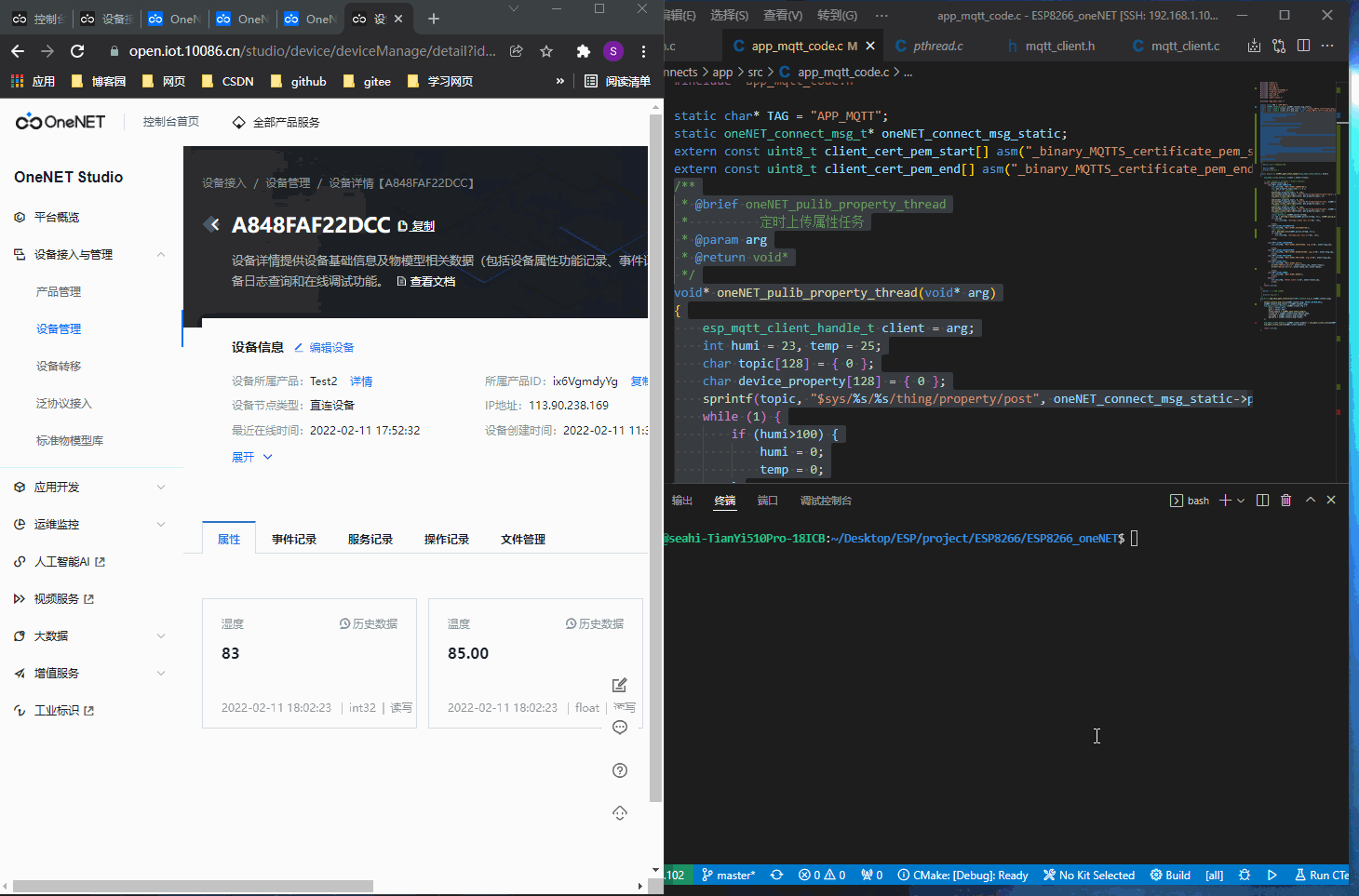Image resolution: width=1359 pixels, height=896 pixels.
Task: Switch to the 操作记录 tab
Action: point(447,540)
